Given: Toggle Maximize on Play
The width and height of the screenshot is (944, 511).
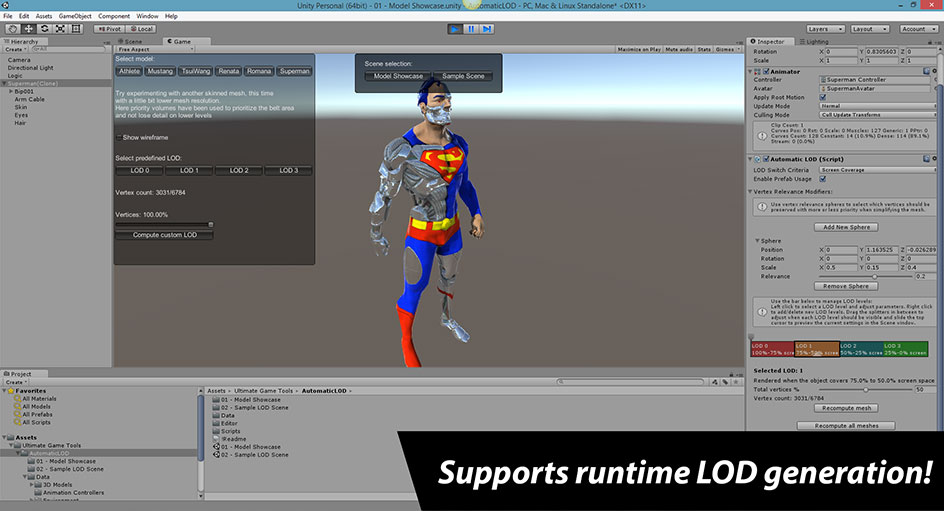Looking at the screenshot, I should click(x=639, y=49).
